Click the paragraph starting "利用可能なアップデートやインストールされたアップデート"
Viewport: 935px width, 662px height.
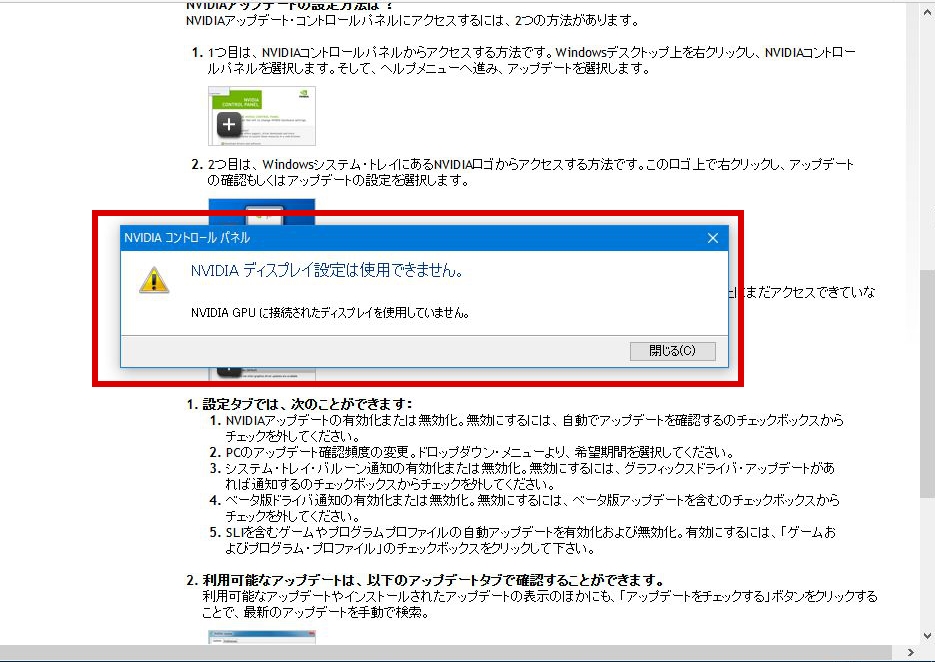(540, 604)
